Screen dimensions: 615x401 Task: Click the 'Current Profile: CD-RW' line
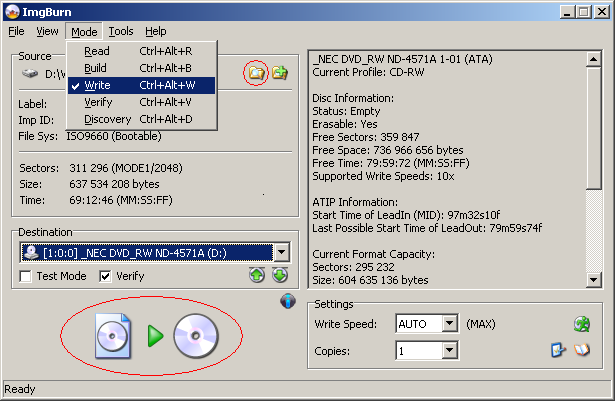(x=368, y=72)
